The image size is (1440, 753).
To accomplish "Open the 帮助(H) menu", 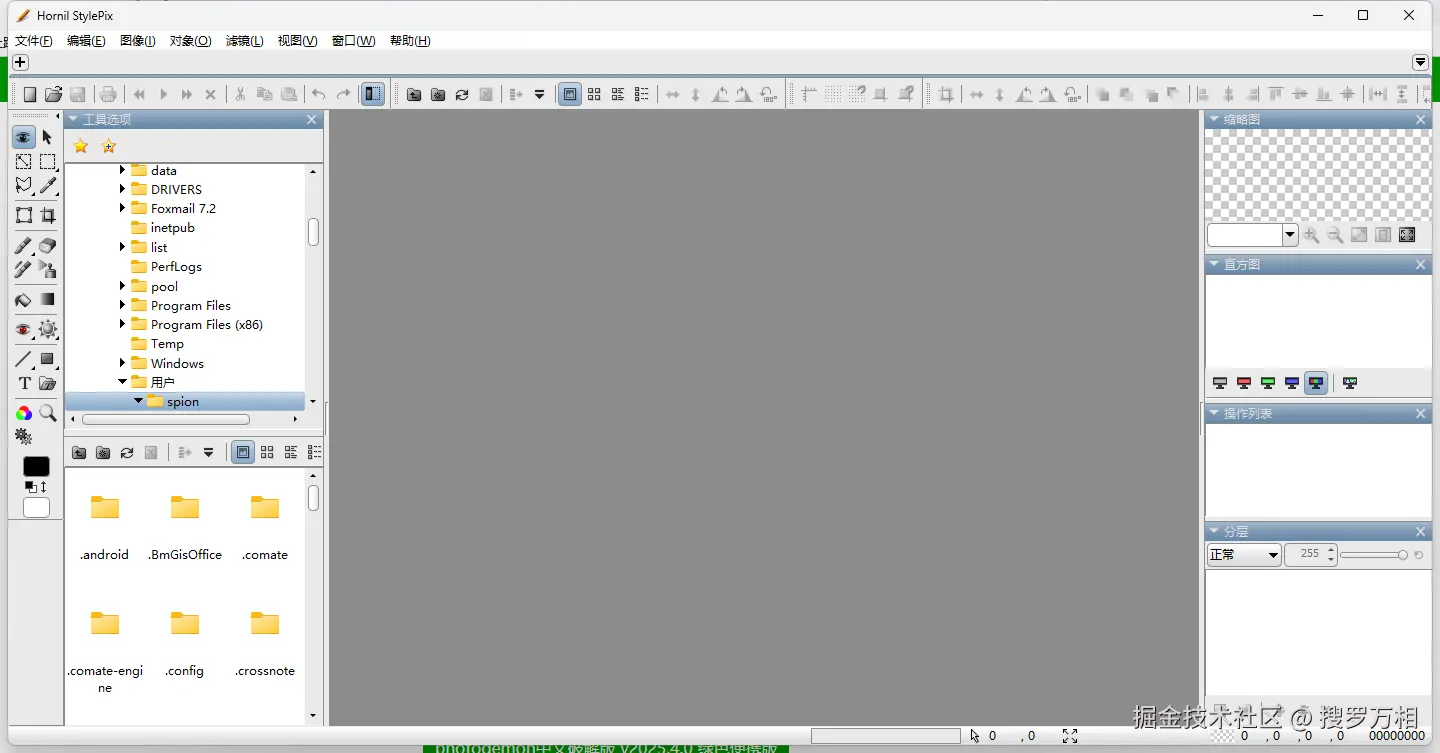I will [410, 41].
